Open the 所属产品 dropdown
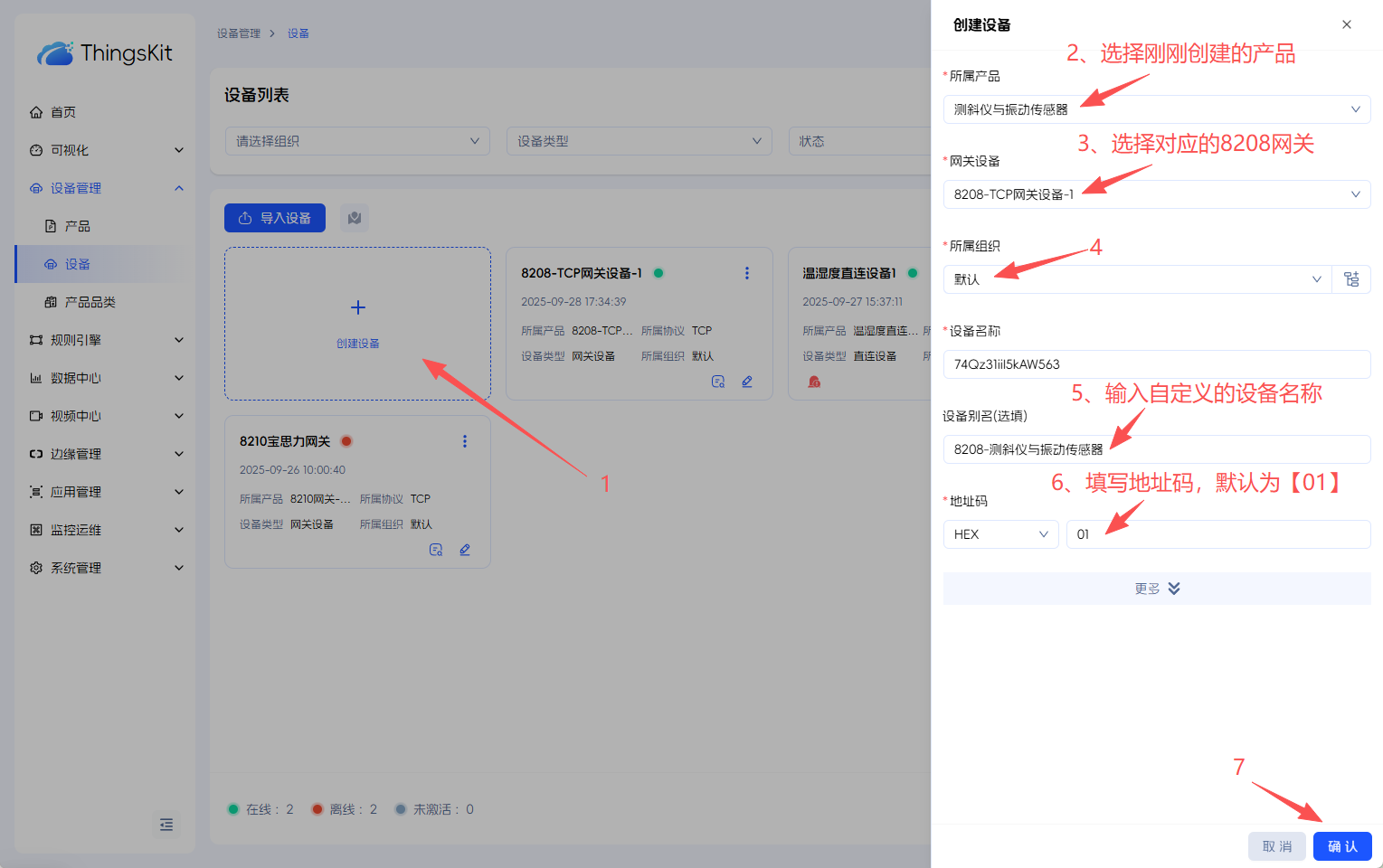 1156,109
